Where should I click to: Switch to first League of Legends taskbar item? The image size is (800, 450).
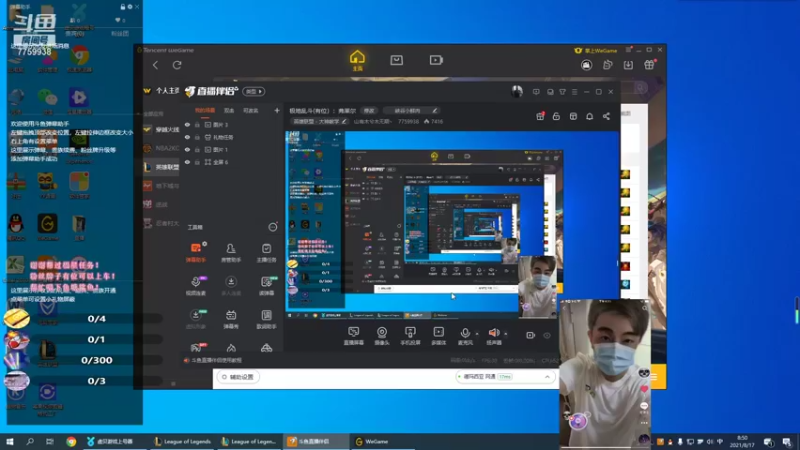(x=183, y=441)
